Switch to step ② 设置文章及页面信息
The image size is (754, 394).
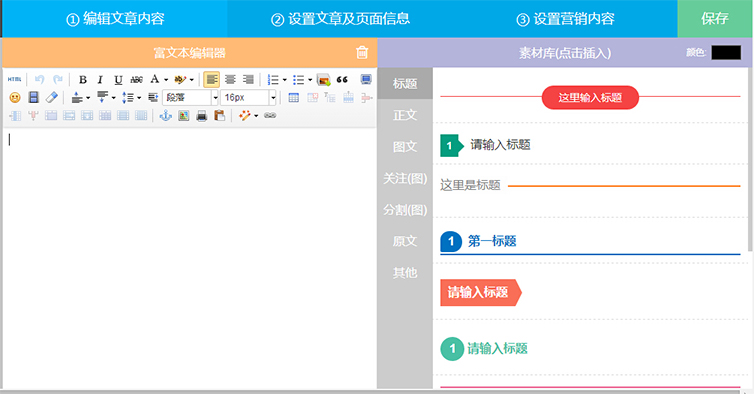340,19
